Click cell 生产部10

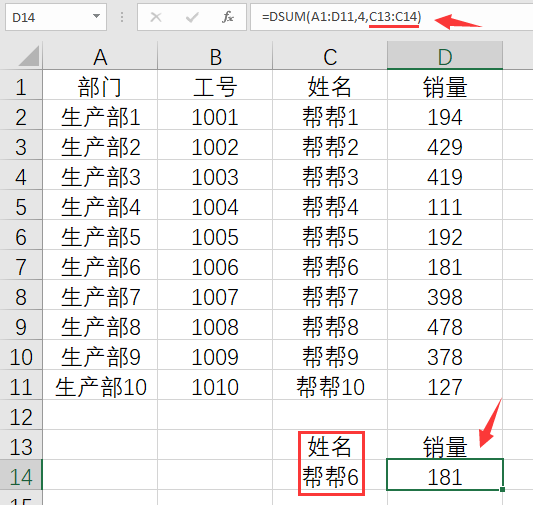click(100, 385)
